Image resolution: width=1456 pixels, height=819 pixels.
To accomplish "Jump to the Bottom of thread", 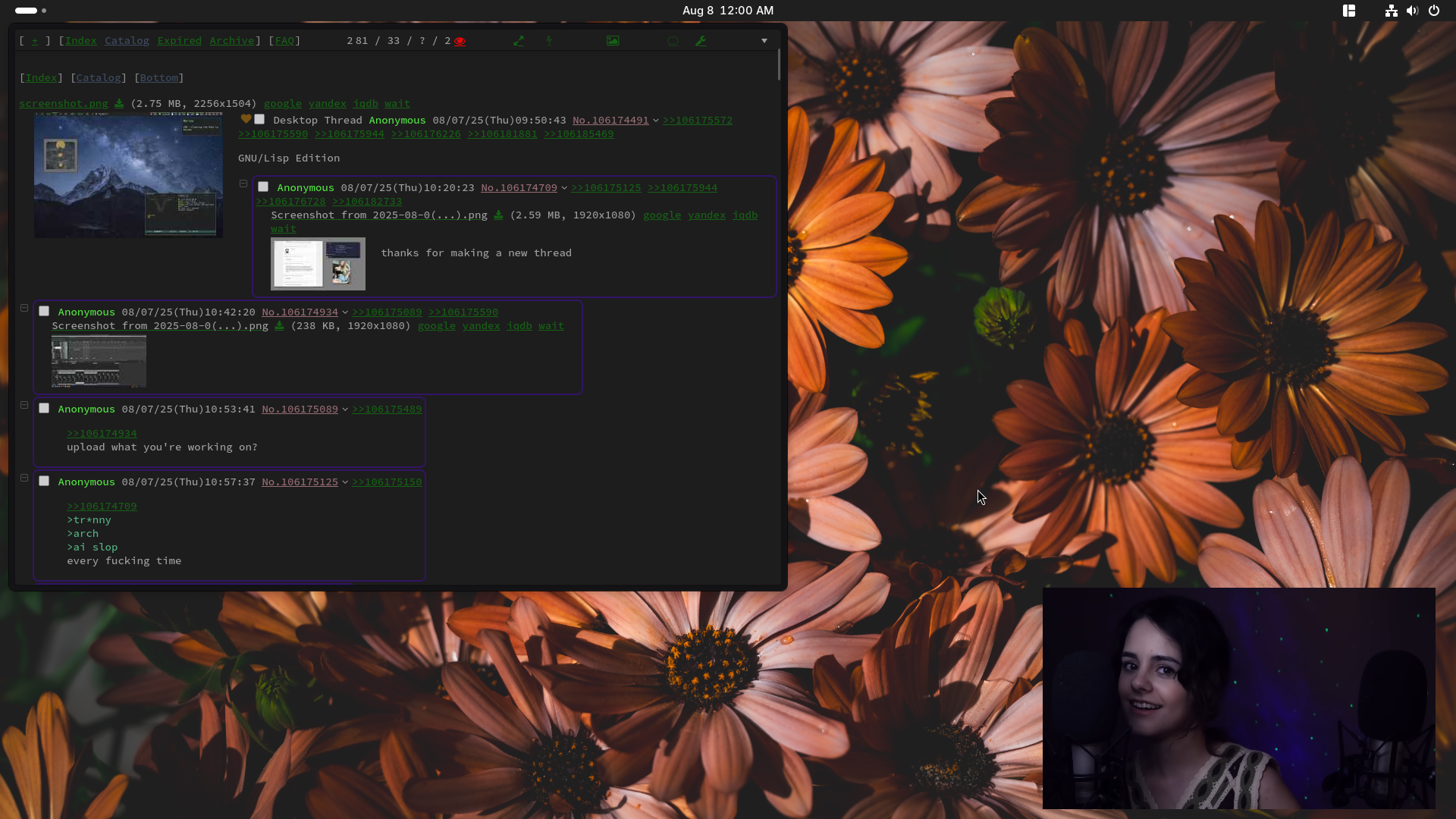I will [x=158, y=77].
